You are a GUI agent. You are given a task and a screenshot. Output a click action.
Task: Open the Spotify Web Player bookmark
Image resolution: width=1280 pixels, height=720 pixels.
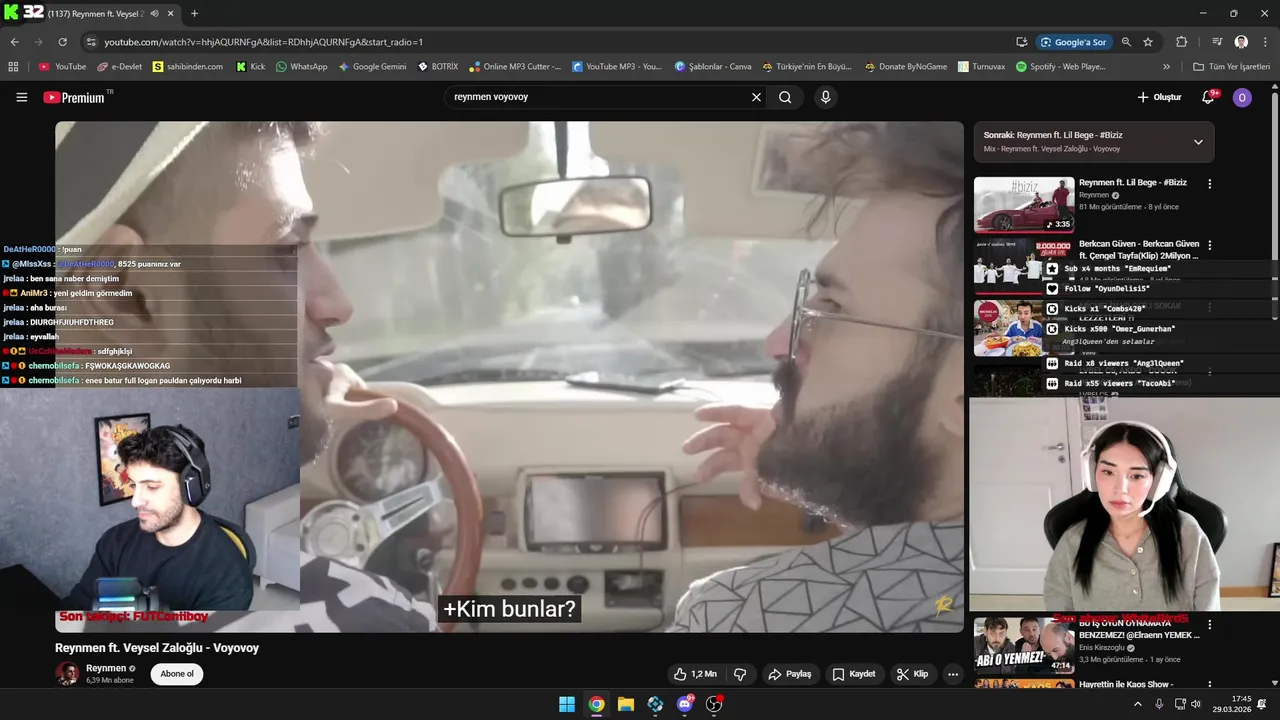pyautogui.click(x=1060, y=67)
